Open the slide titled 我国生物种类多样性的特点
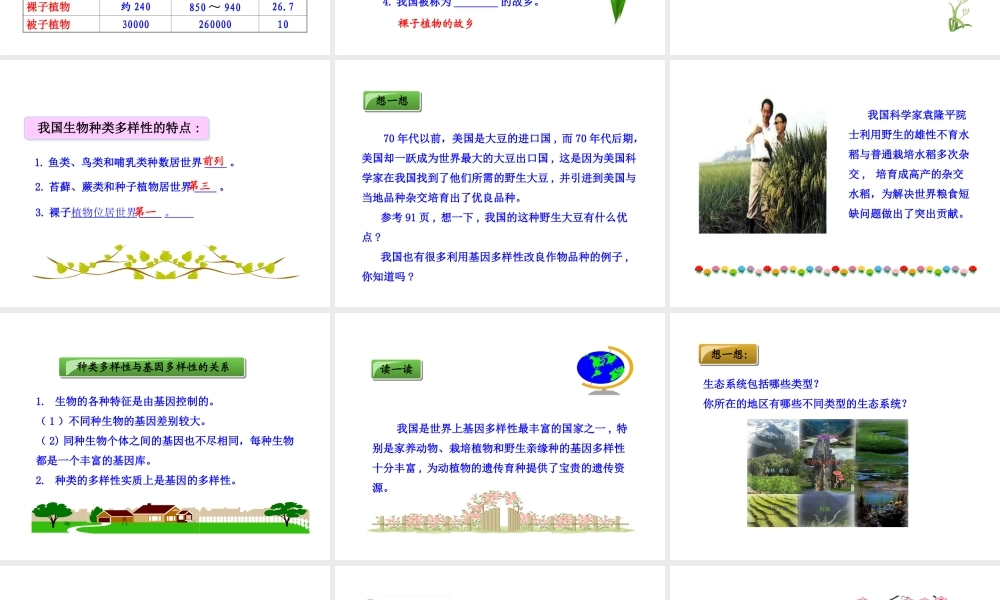The width and height of the screenshot is (1000, 600). [x=165, y=184]
